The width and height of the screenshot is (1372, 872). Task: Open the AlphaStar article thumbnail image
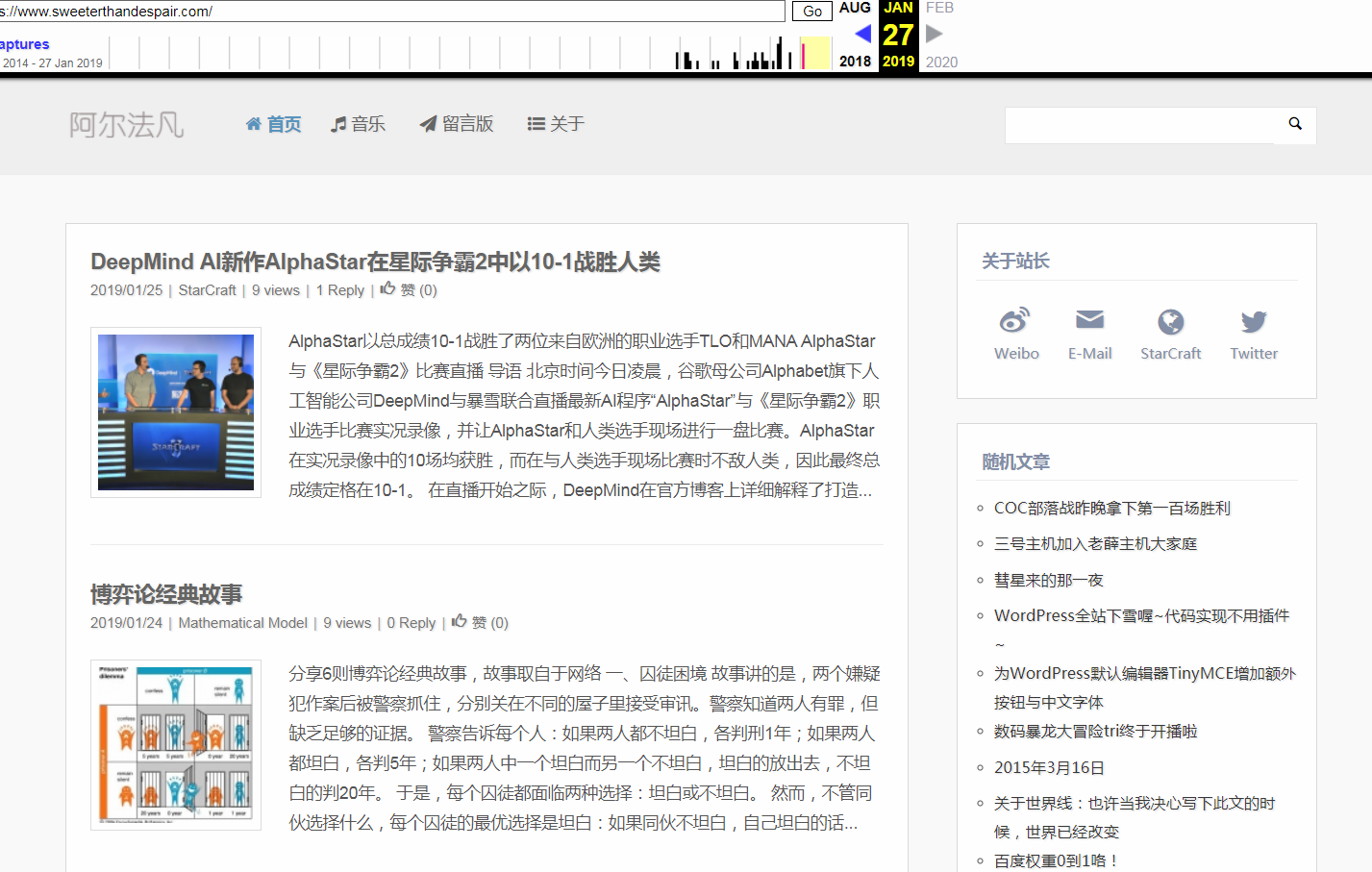click(176, 412)
